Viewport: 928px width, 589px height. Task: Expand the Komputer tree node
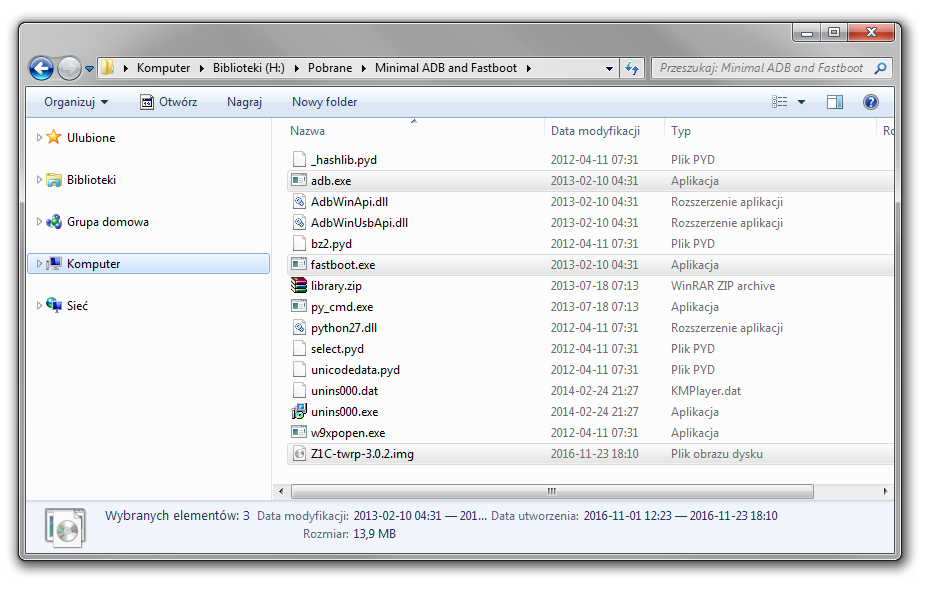(x=39, y=263)
